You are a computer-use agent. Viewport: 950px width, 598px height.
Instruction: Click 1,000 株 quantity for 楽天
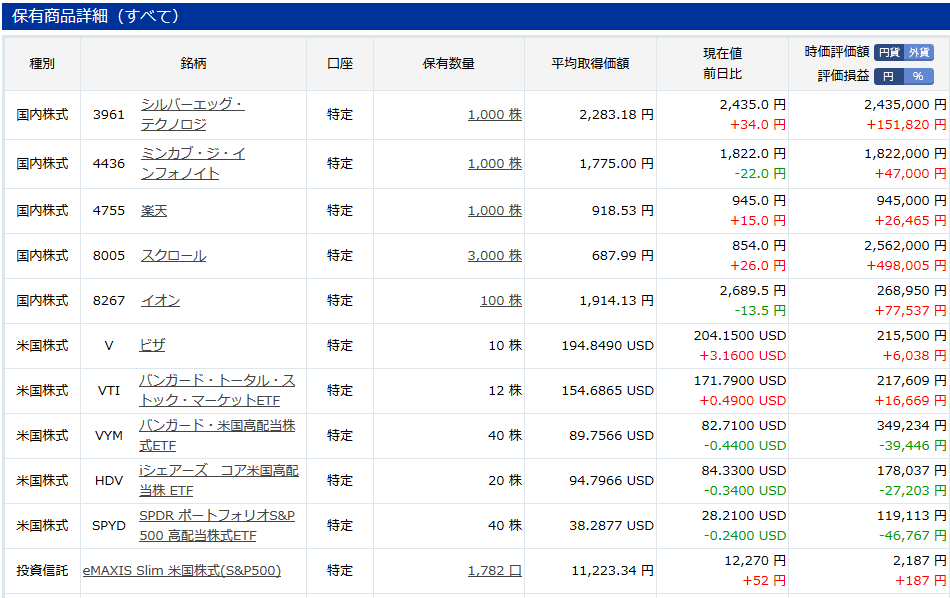pos(494,210)
